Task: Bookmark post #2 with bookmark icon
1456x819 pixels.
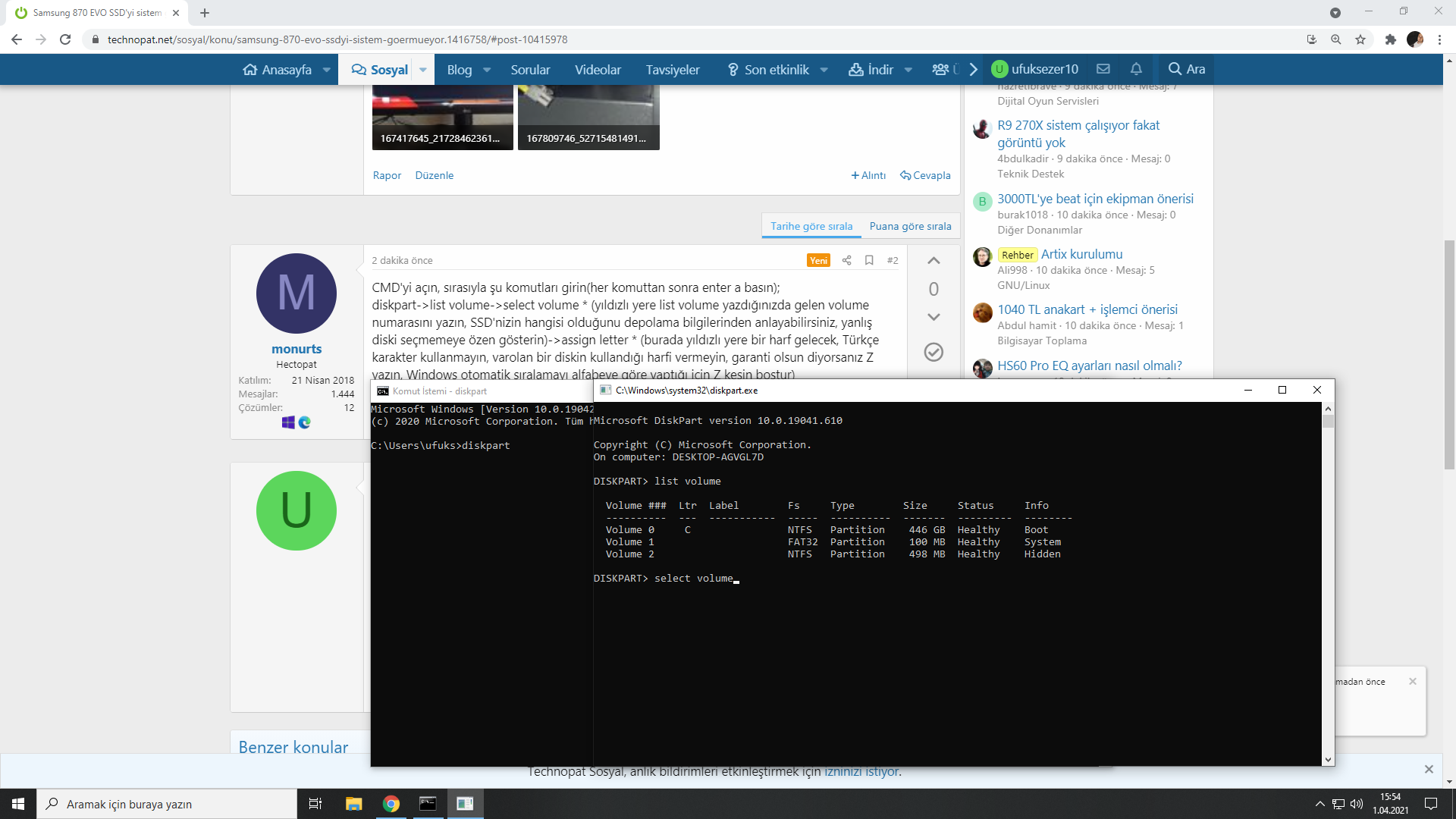Action: click(x=869, y=260)
